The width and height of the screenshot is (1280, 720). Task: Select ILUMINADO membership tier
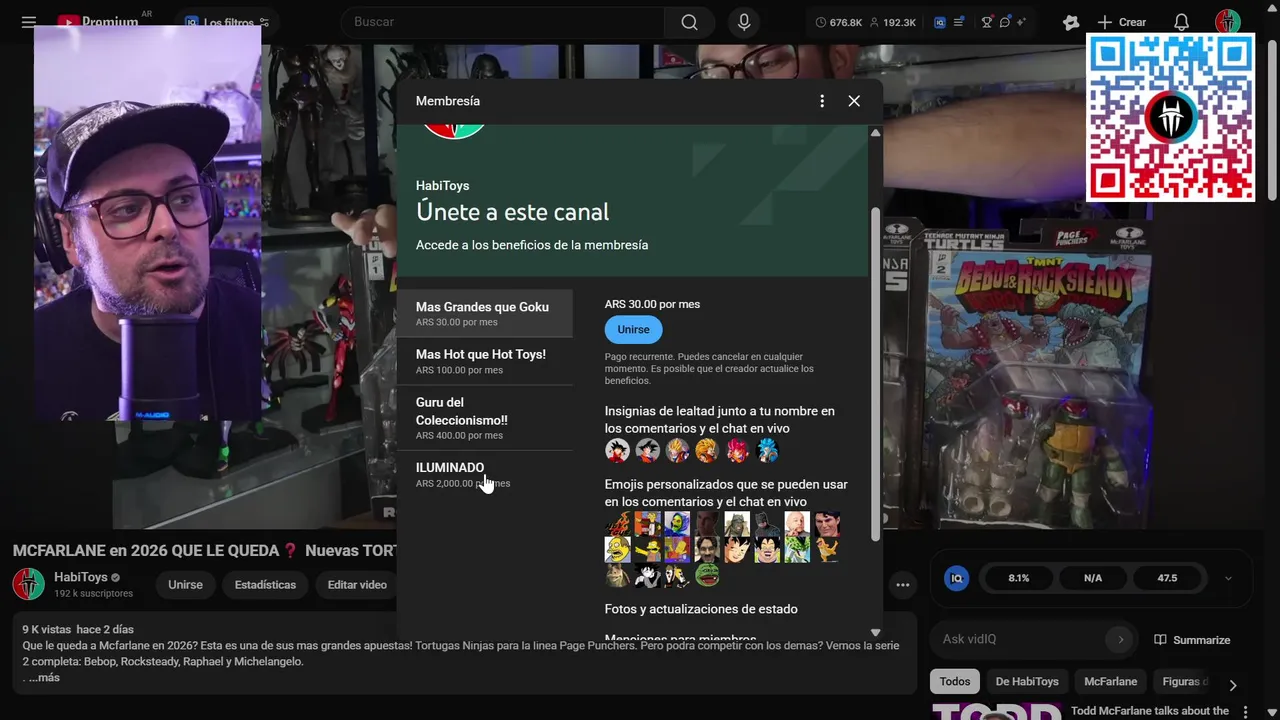click(485, 474)
